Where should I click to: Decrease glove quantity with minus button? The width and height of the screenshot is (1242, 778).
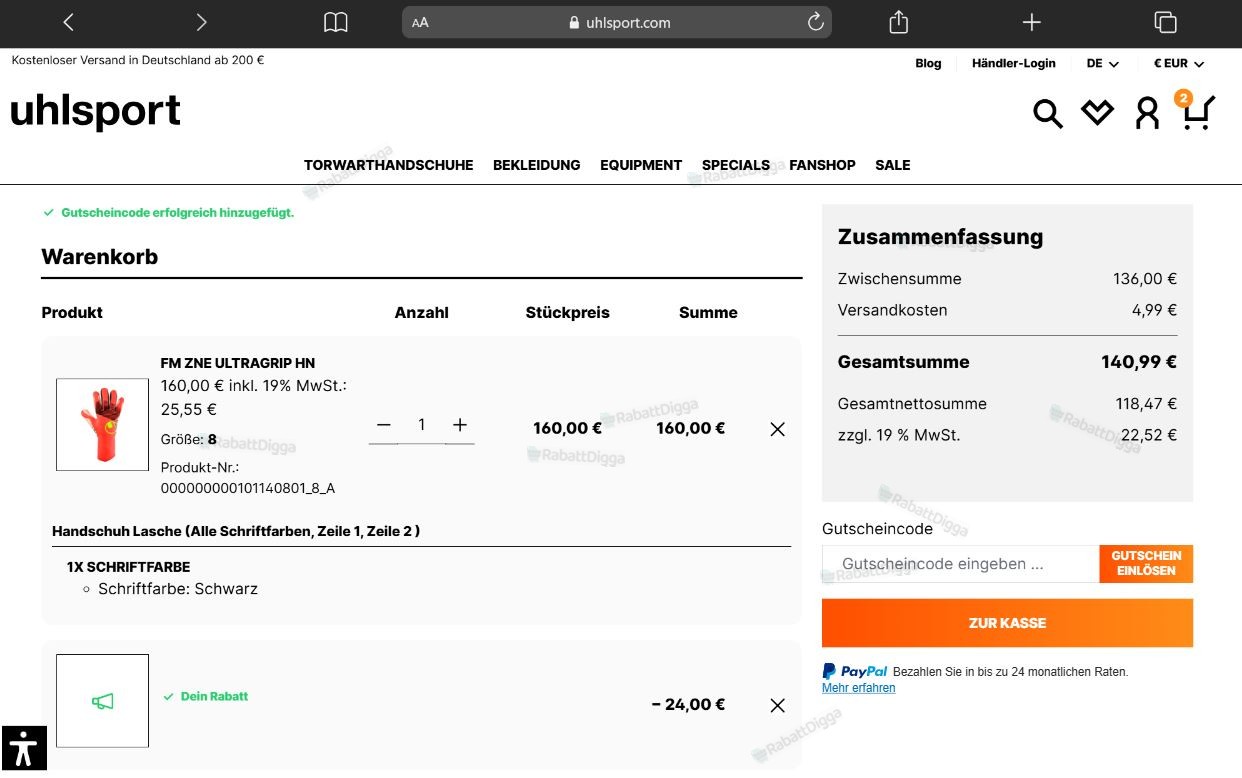click(383, 425)
